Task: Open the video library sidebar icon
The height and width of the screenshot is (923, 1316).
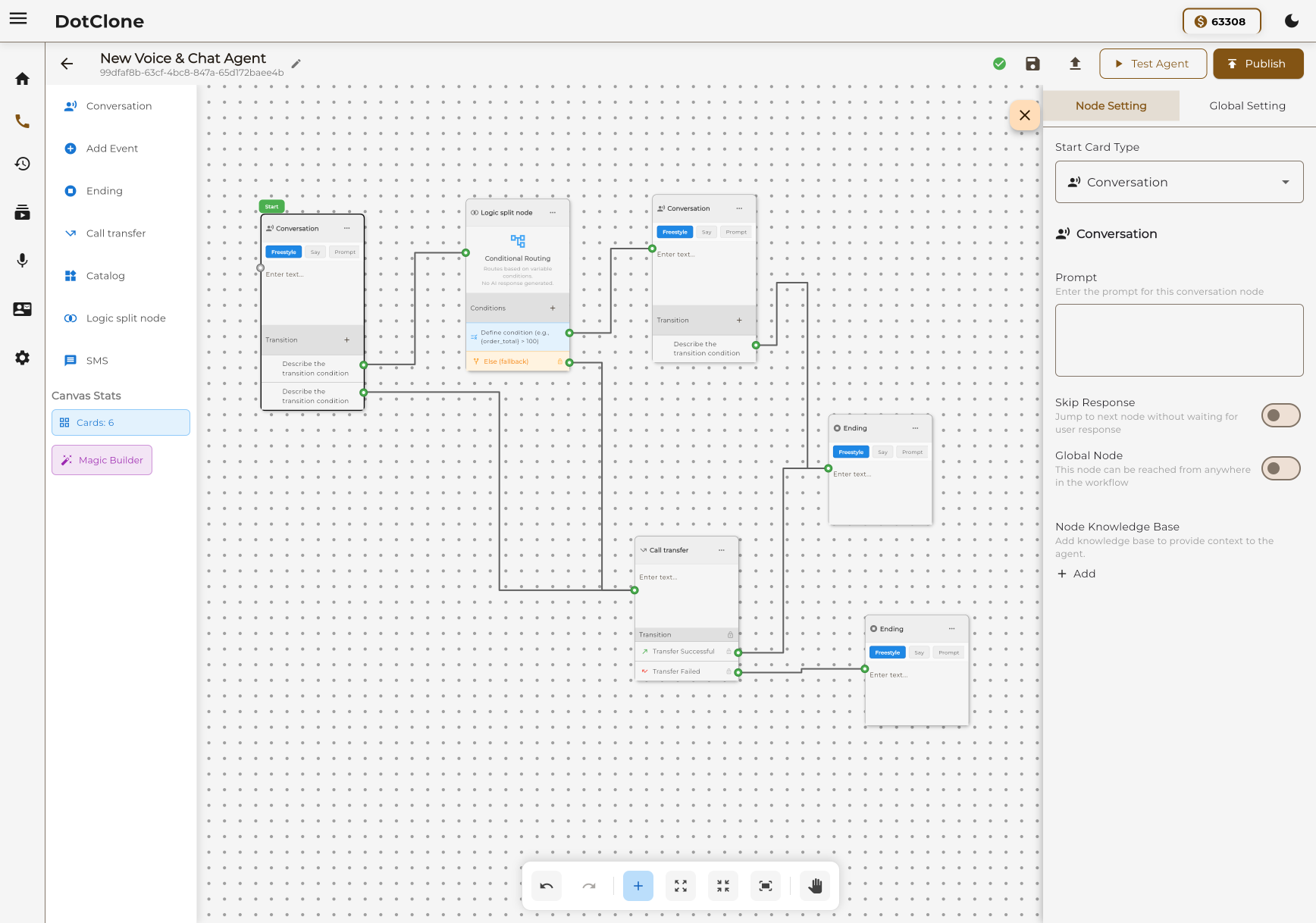Action: [23, 212]
